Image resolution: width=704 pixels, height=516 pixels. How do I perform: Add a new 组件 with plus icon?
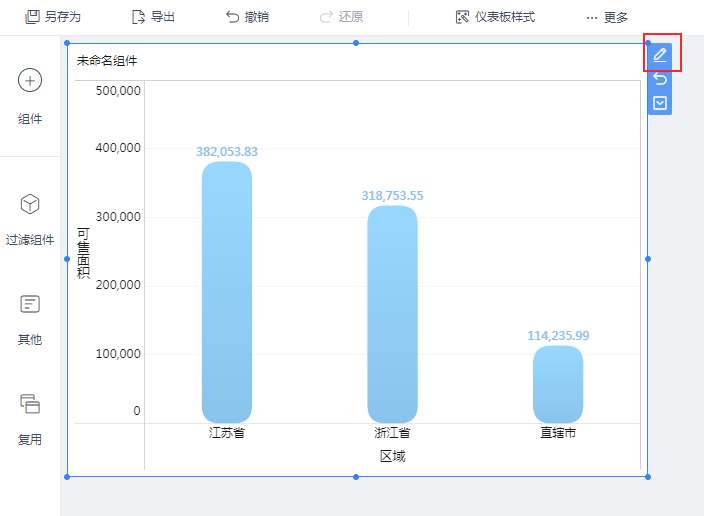pyautogui.click(x=30, y=96)
